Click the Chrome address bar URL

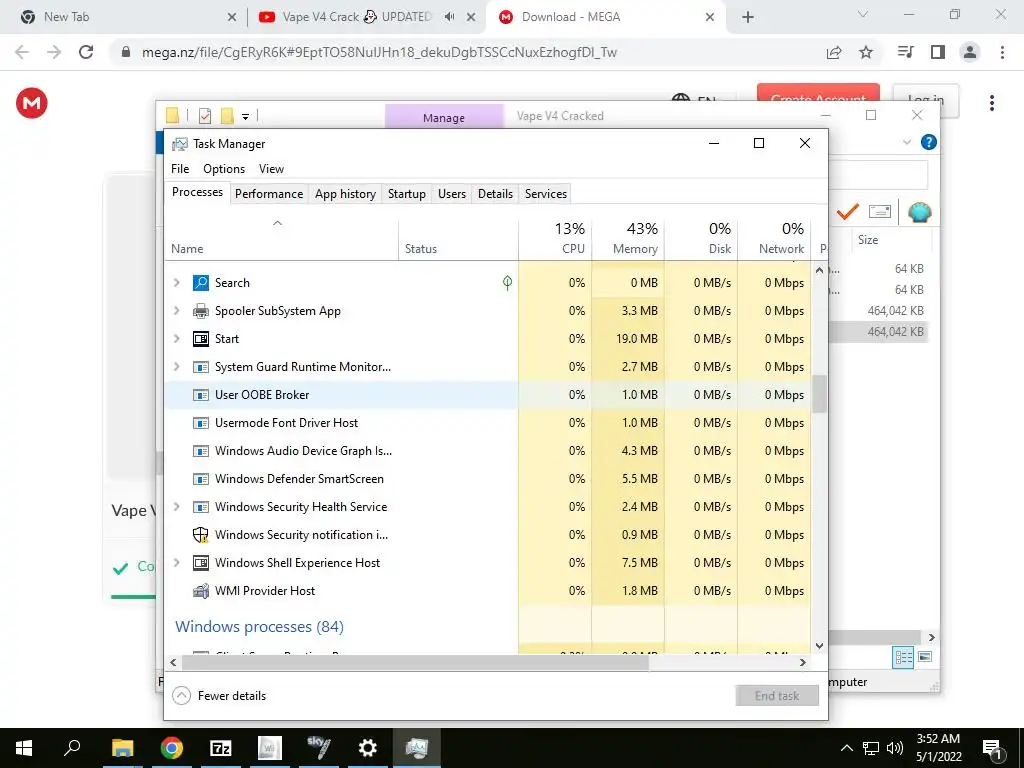pyautogui.click(x=379, y=52)
